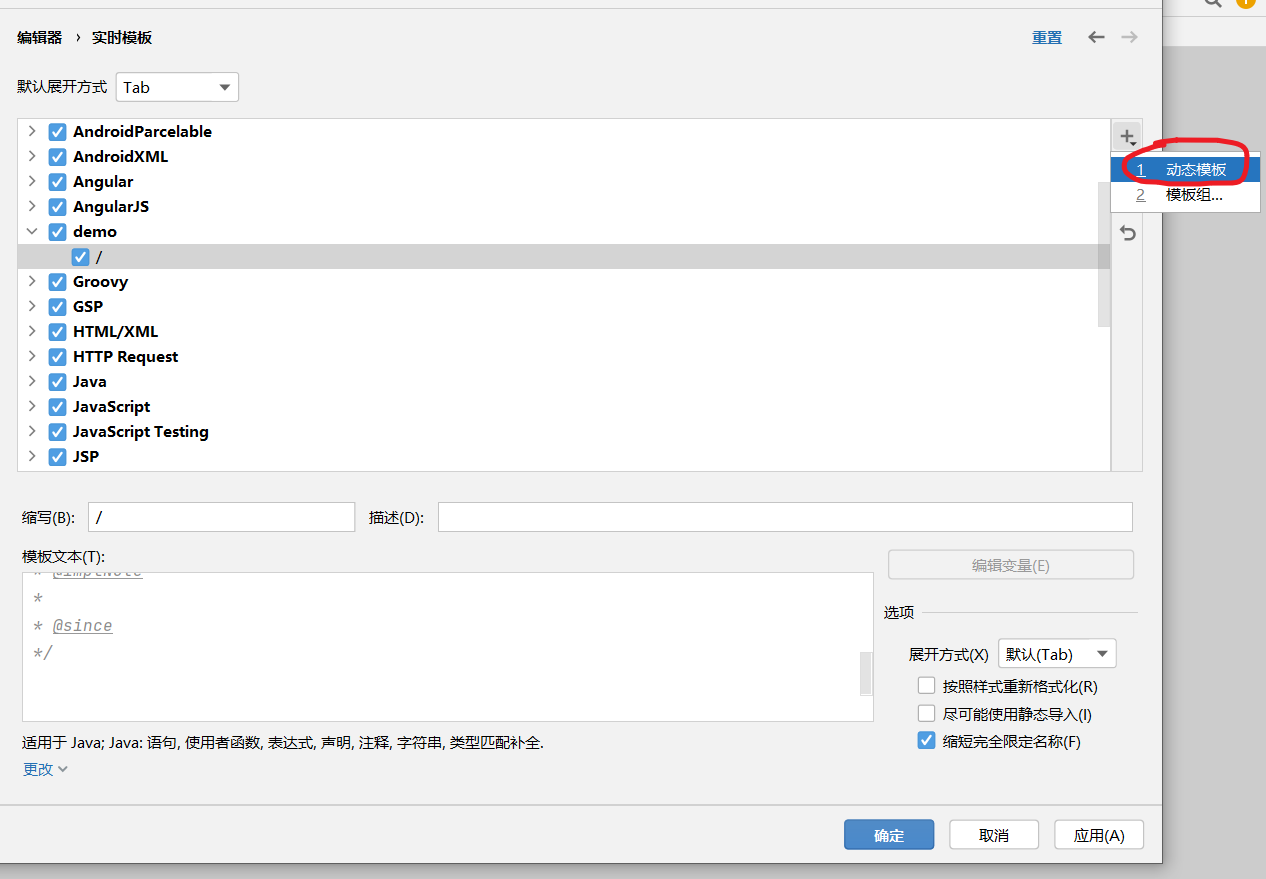Image resolution: width=1266 pixels, height=879 pixels.
Task: Click the template text editor scrollbar
Action: click(x=866, y=673)
